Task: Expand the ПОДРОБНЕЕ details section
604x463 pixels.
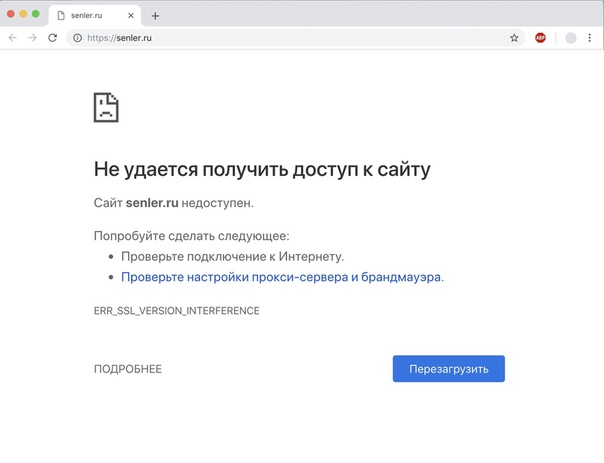Action: pyautogui.click(x=128, y=369)
